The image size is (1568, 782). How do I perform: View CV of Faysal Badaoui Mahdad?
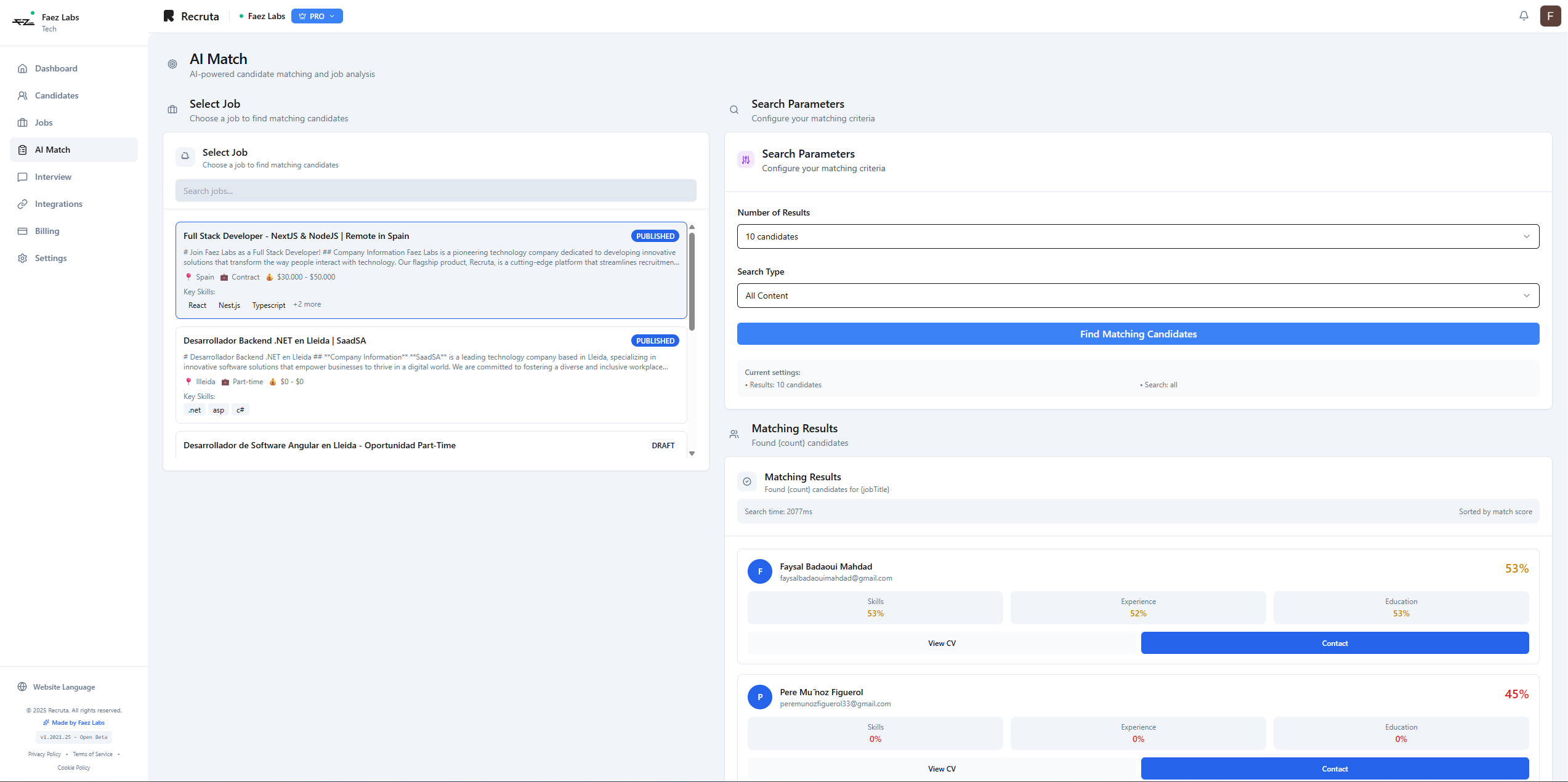click(942, 642)
